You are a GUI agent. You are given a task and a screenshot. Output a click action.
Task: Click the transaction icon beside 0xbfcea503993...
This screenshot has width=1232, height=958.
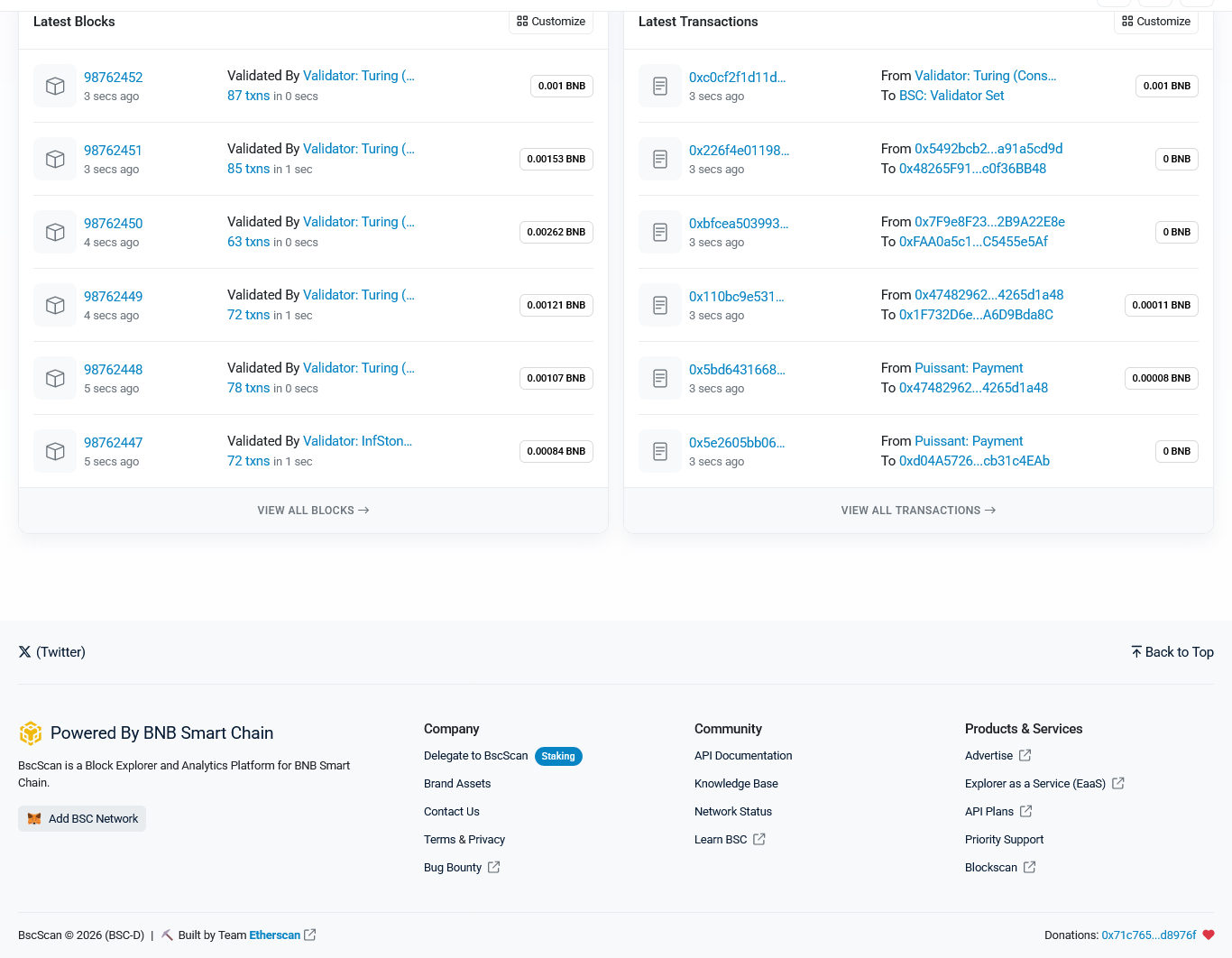click(660, 232)
